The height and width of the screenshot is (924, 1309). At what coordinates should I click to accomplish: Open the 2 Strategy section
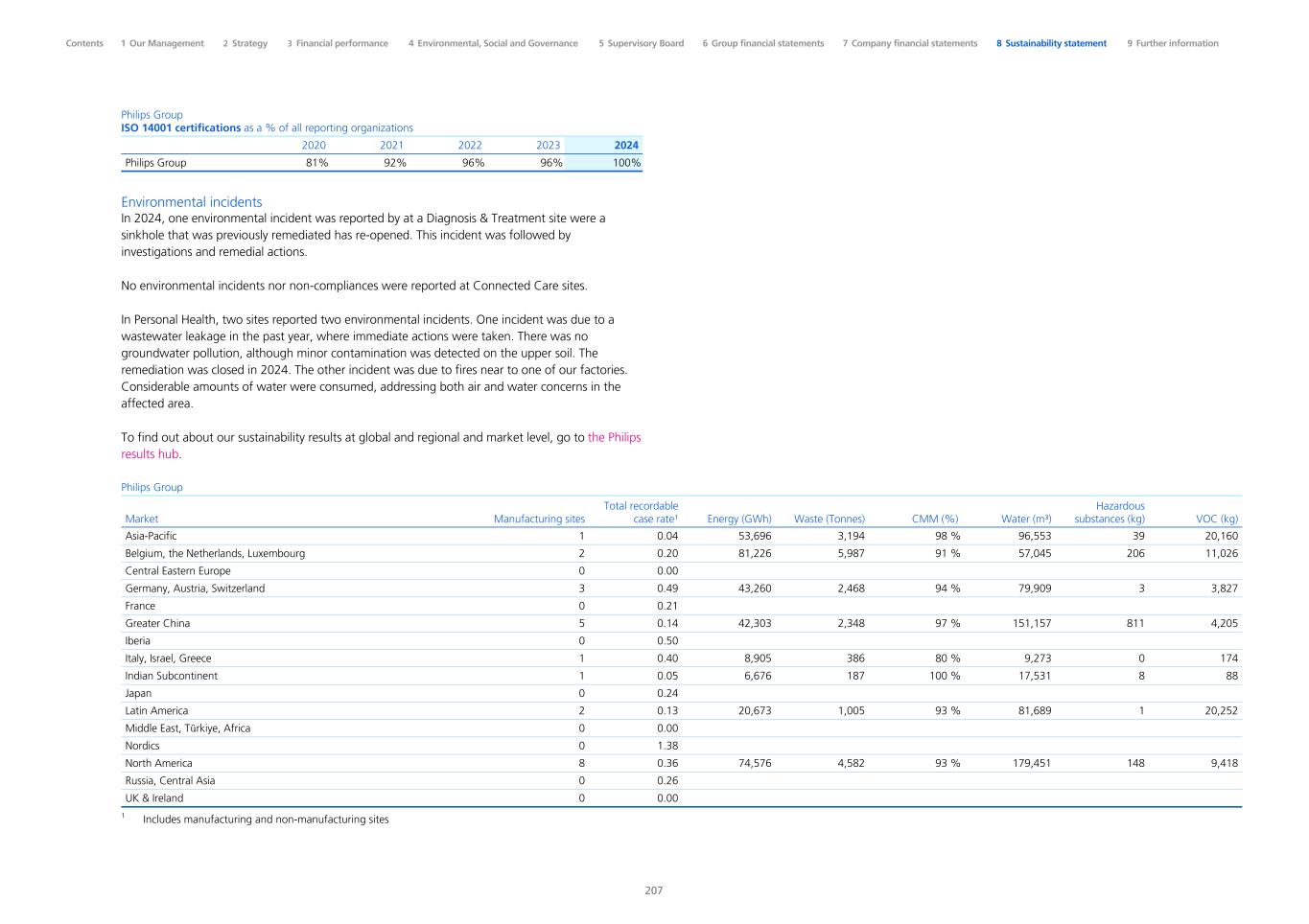[245, 43]
